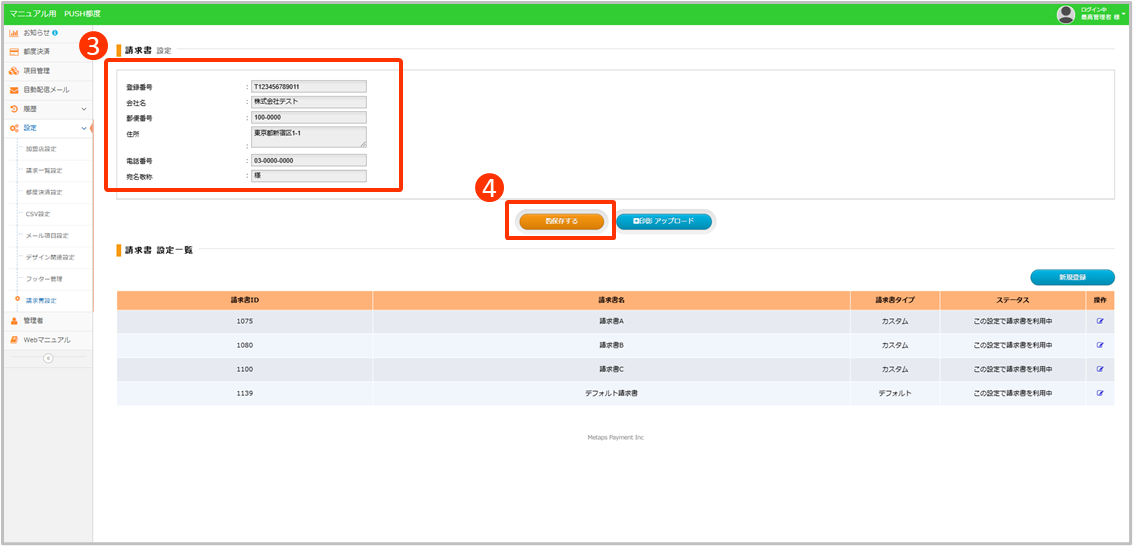
Task: Click the 新規登録 button
Action: coord(1072,277)
